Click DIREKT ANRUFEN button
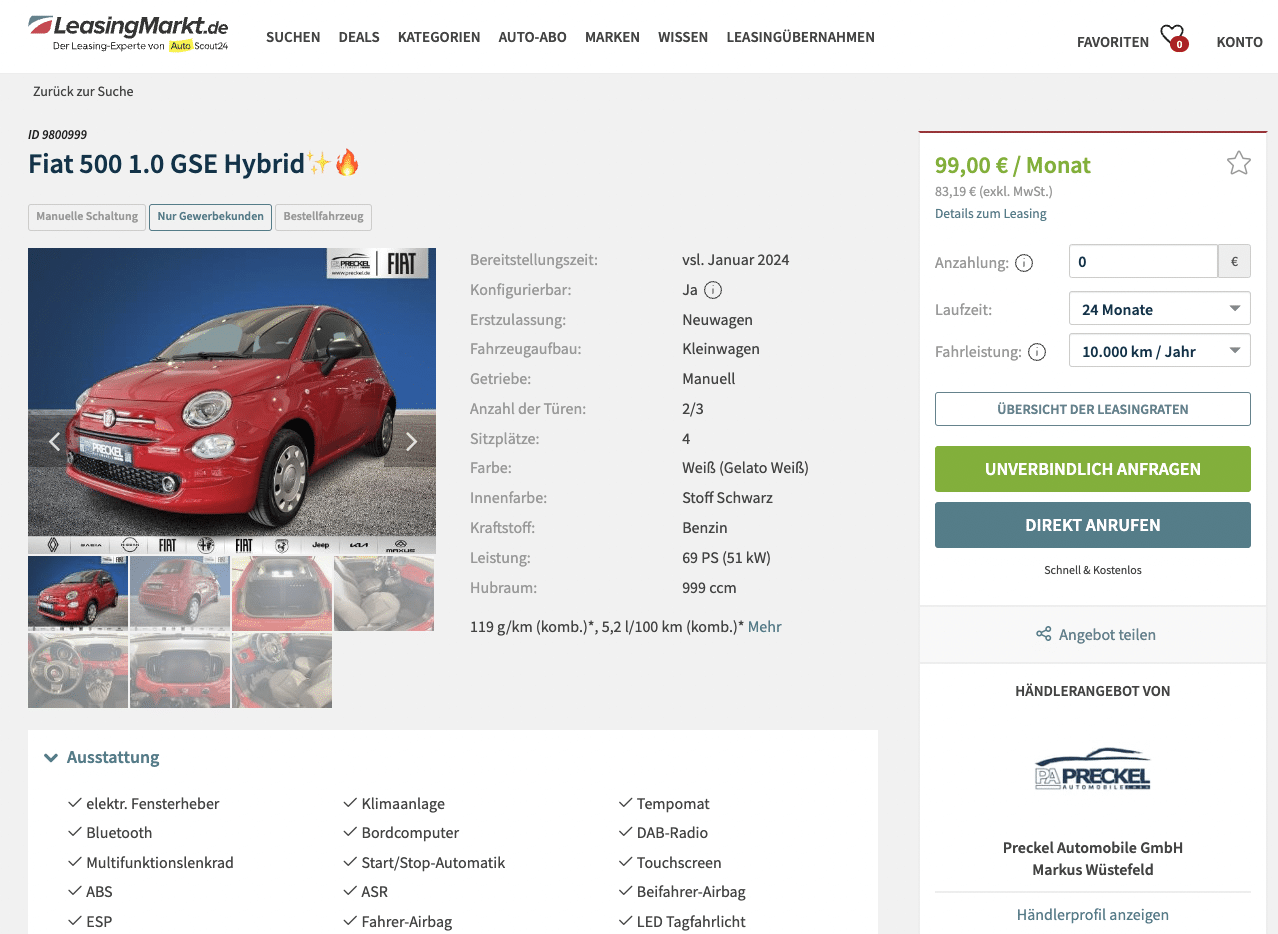This screenshot has width=1278, height=934. pos(1093,525)
